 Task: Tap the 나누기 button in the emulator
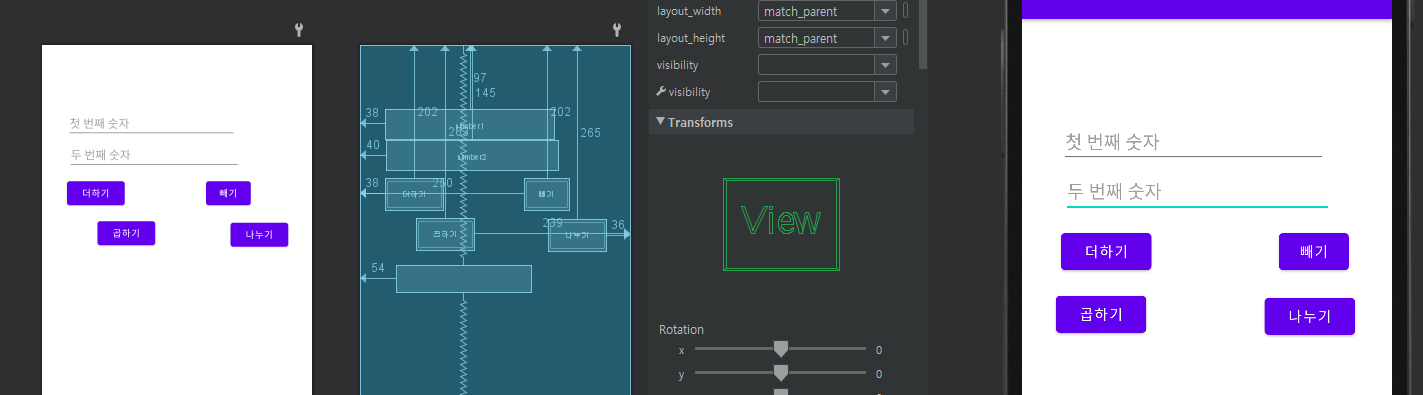[x=1310, y=316]
